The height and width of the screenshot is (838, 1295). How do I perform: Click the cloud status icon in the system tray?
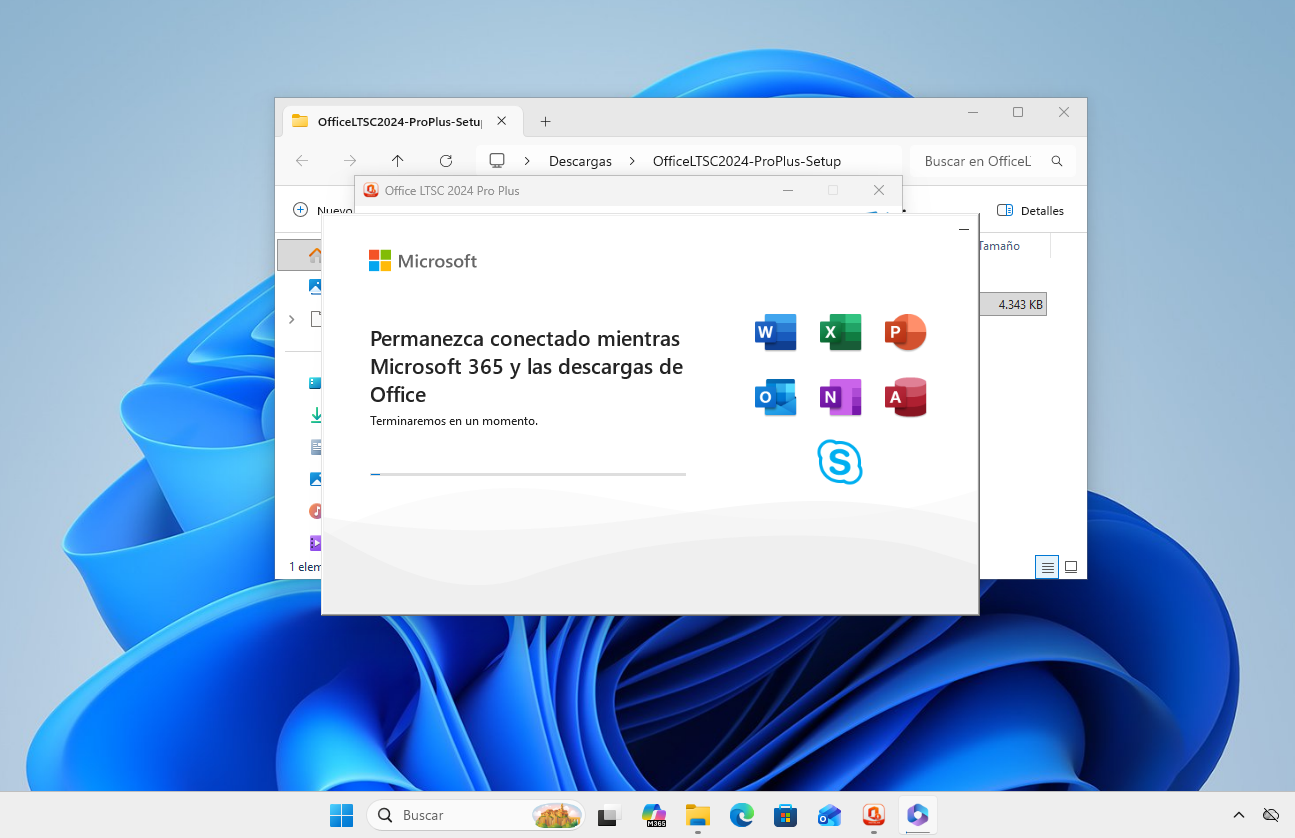click(1271, 815)
